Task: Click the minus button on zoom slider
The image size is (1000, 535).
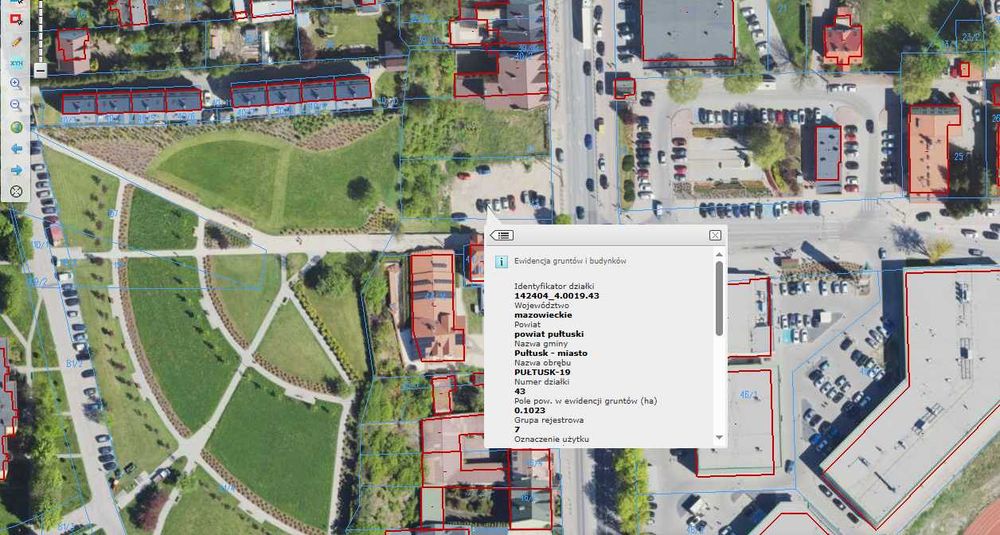Action: coord(40,70)
